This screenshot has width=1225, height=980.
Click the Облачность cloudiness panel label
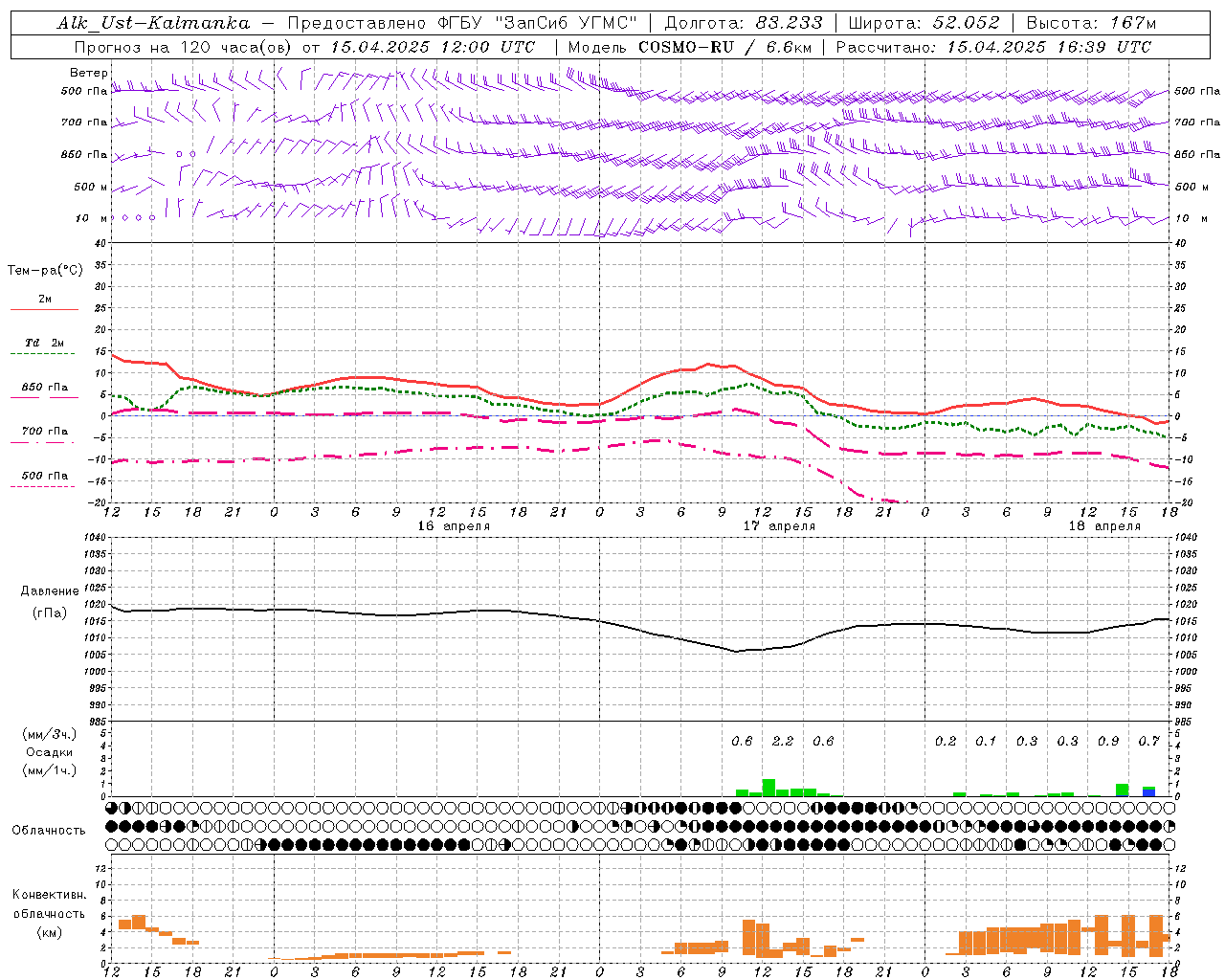coord(49,830)
